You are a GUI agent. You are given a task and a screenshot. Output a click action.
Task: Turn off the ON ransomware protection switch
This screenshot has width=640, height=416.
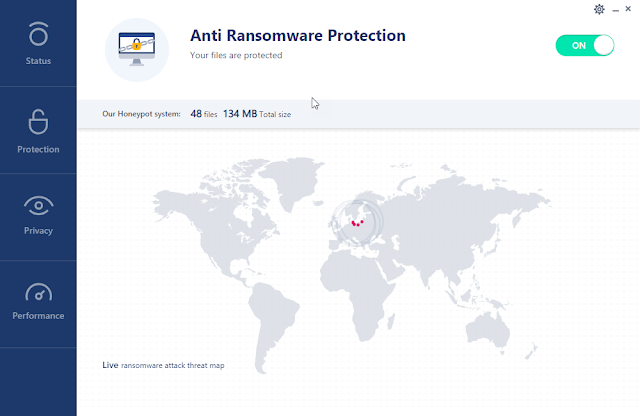tap(584, 45)
